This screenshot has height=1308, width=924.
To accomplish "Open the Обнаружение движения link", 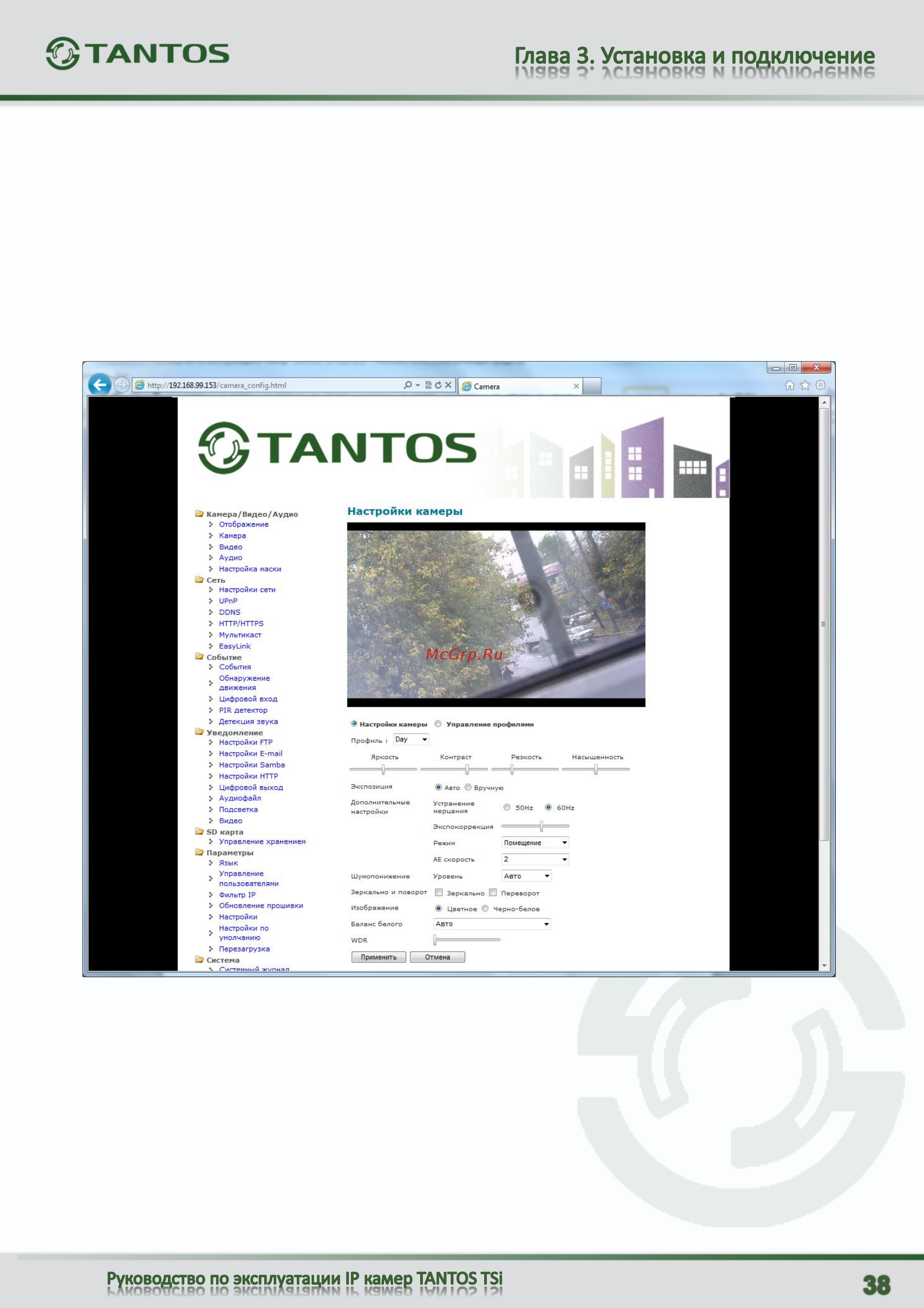I will (x=244, y=683).
